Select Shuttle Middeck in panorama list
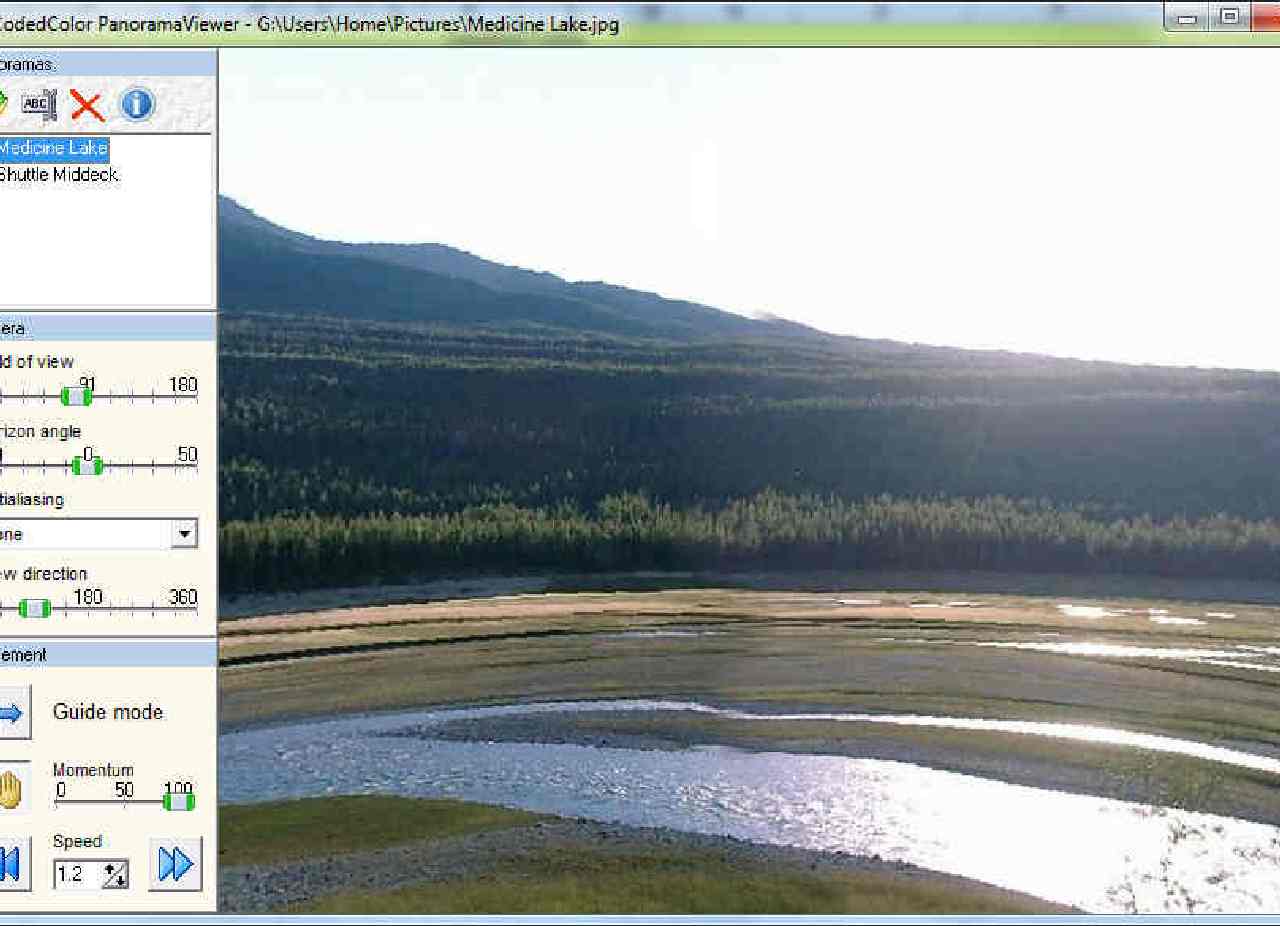This screenshot has width=1280, height=926. (58, 175)
